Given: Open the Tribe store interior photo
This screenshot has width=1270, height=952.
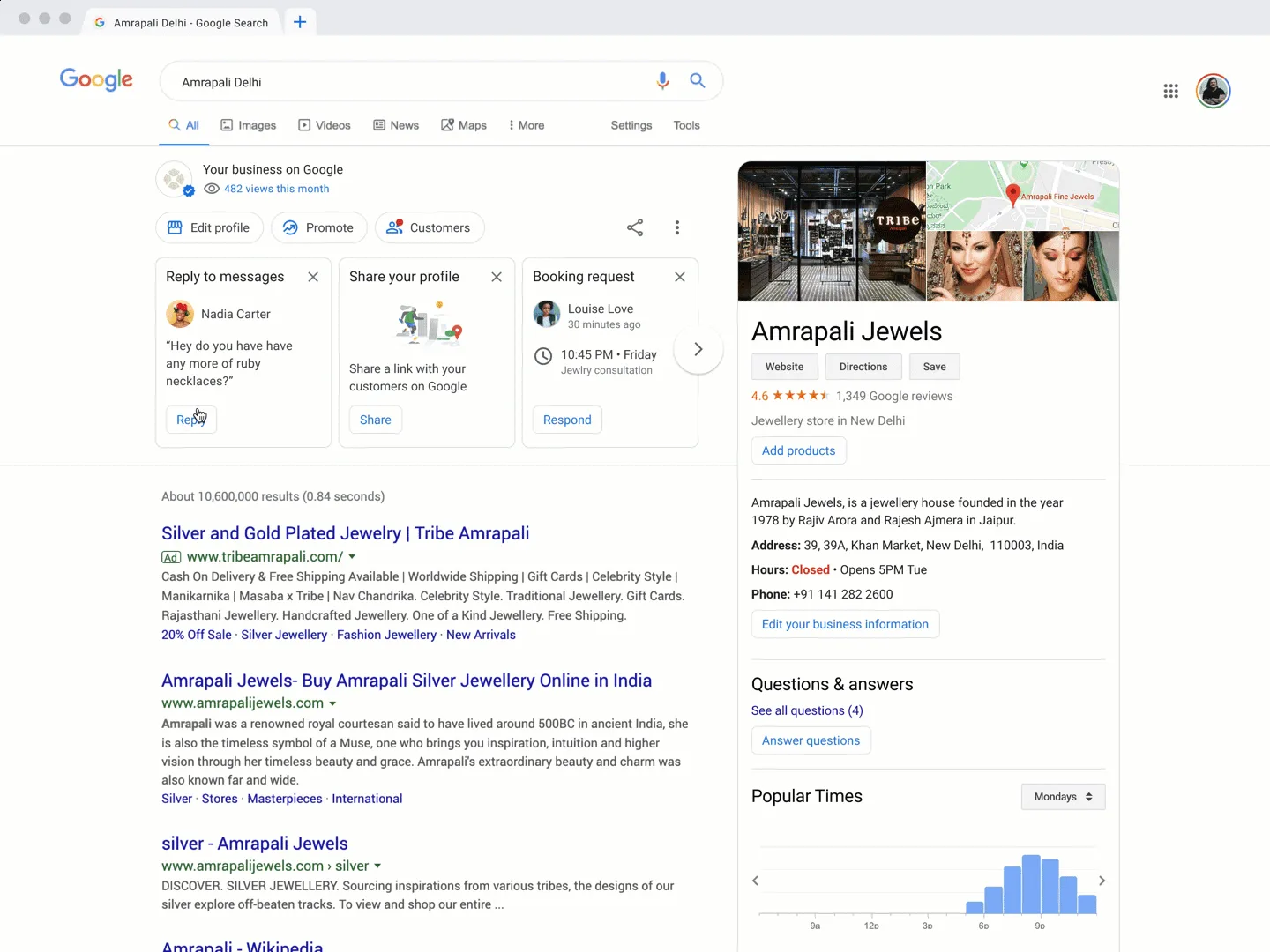Looking at the screenshot, I should tap(832, 231).
